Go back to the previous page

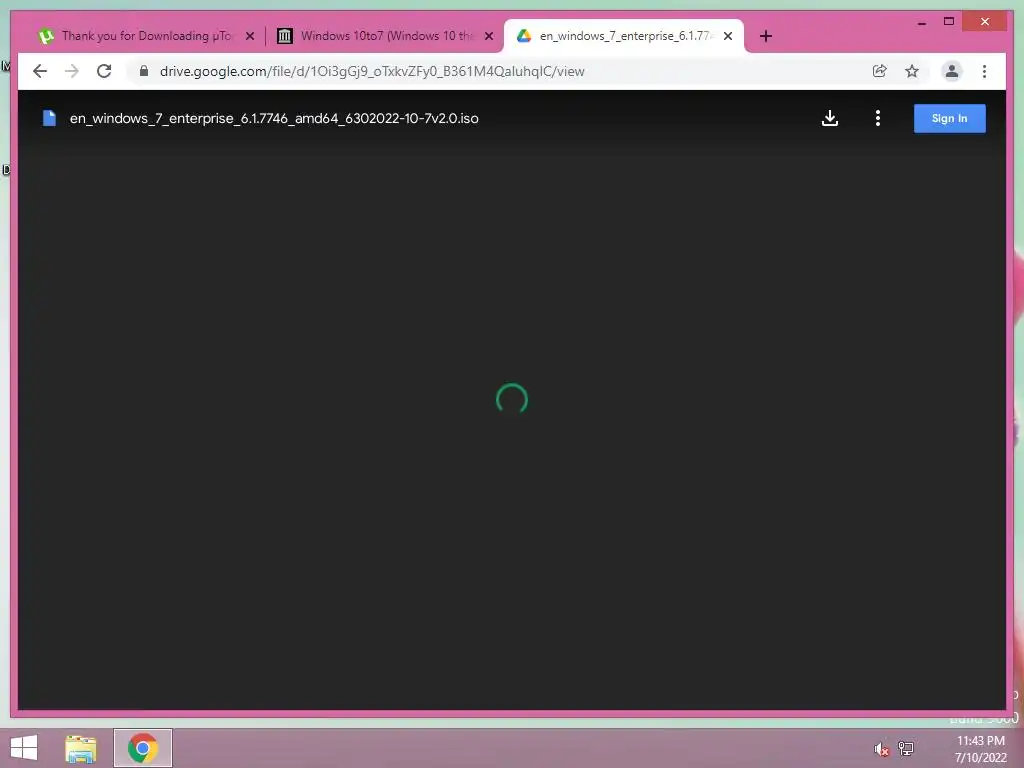[x=40, y=71]
